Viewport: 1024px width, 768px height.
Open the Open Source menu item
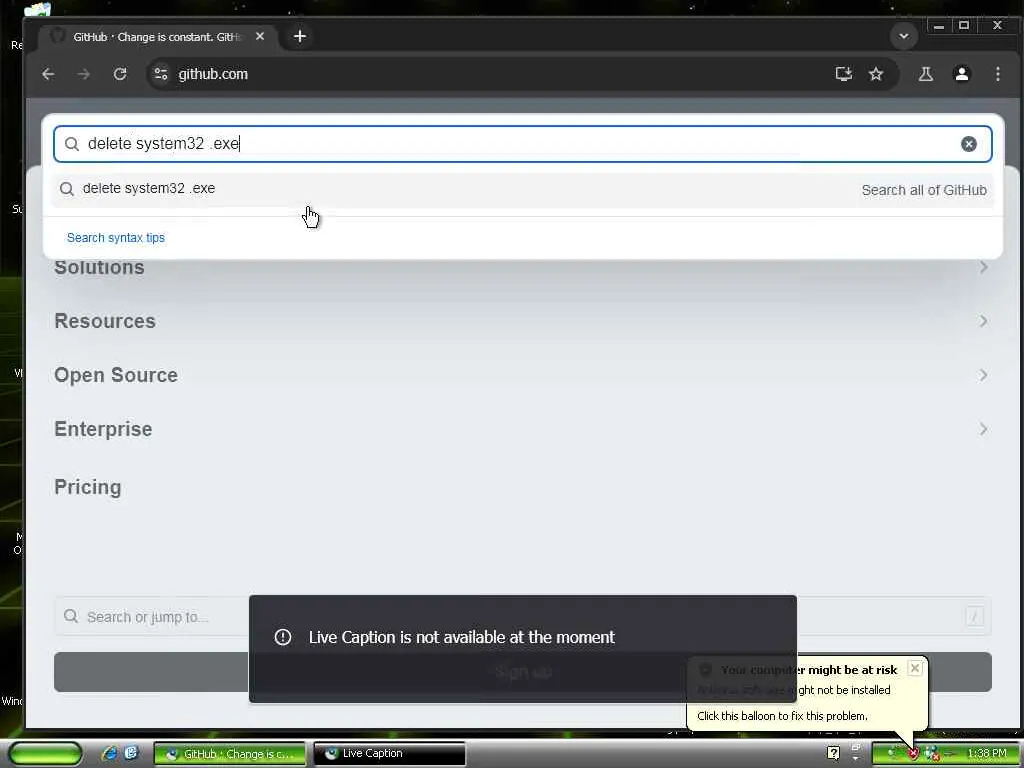(x=116, y=376)
